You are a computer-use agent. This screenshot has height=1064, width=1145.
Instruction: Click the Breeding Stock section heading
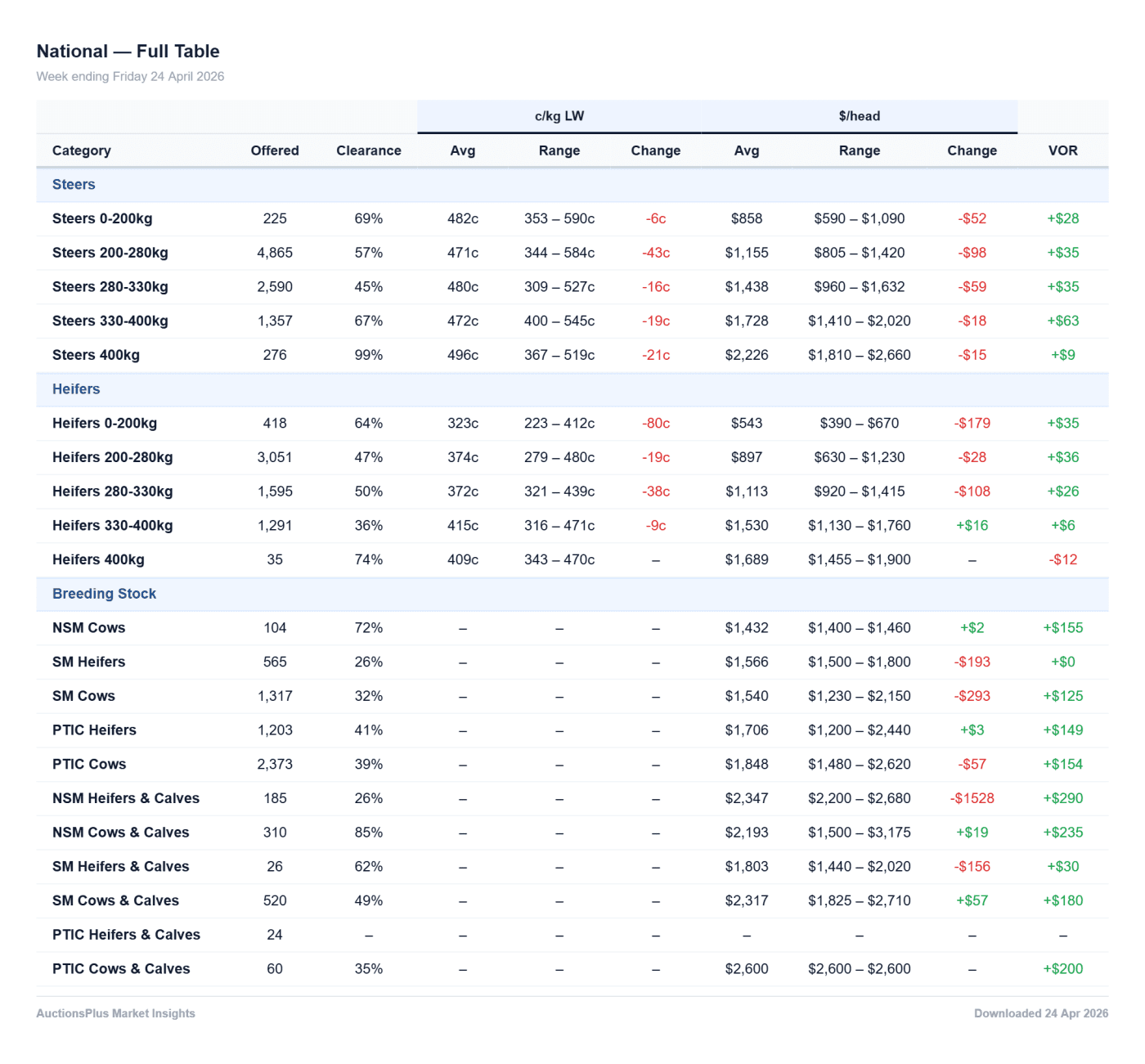pos(104,594)
